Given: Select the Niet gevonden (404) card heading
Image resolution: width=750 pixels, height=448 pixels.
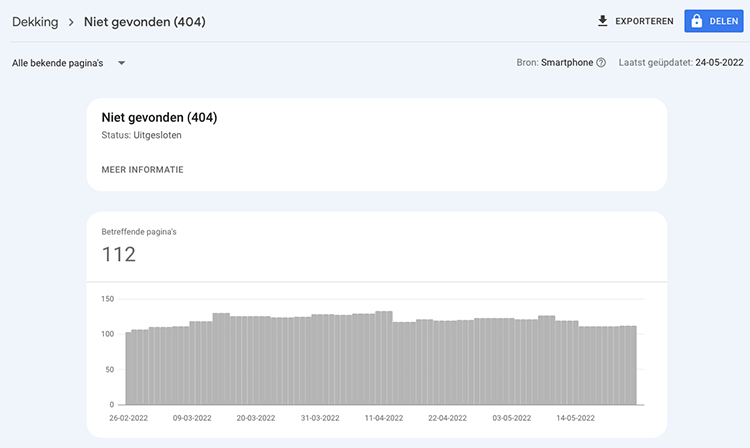Looking at the screenshot, I should (159, 117).
